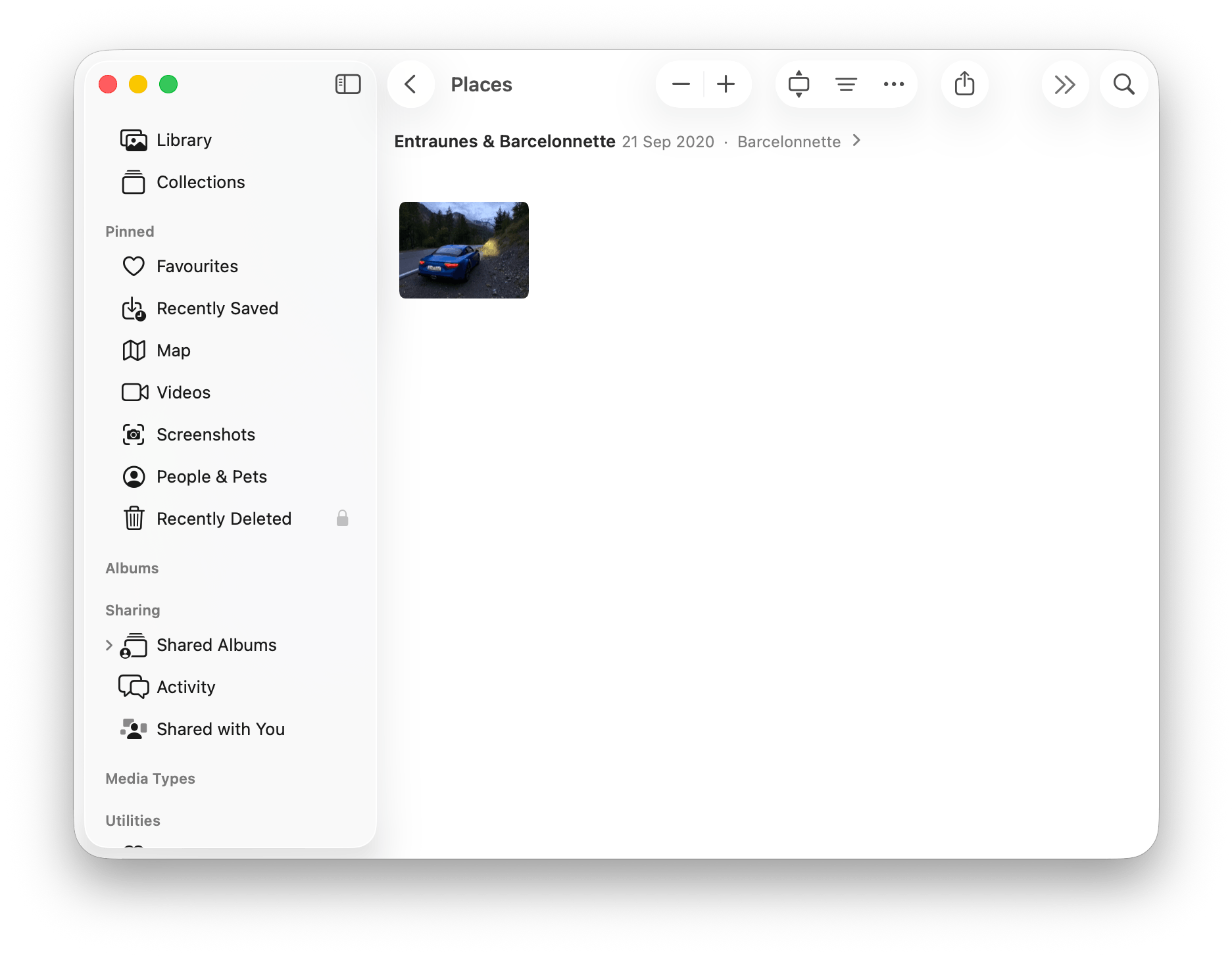Screen dimensions: 1232x956
Task: Toggle the sidebar visibility button
Action: pos(347,84)
